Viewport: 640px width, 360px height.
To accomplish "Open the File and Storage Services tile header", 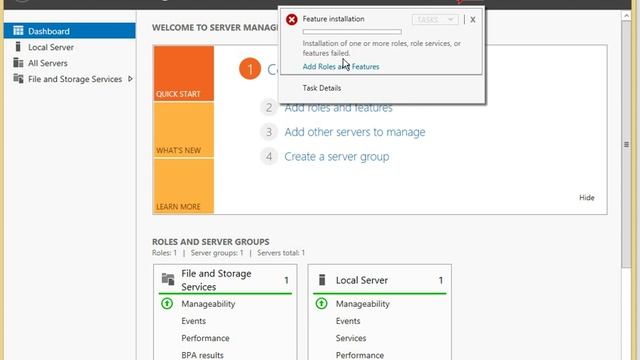I will tap(225, 280).
